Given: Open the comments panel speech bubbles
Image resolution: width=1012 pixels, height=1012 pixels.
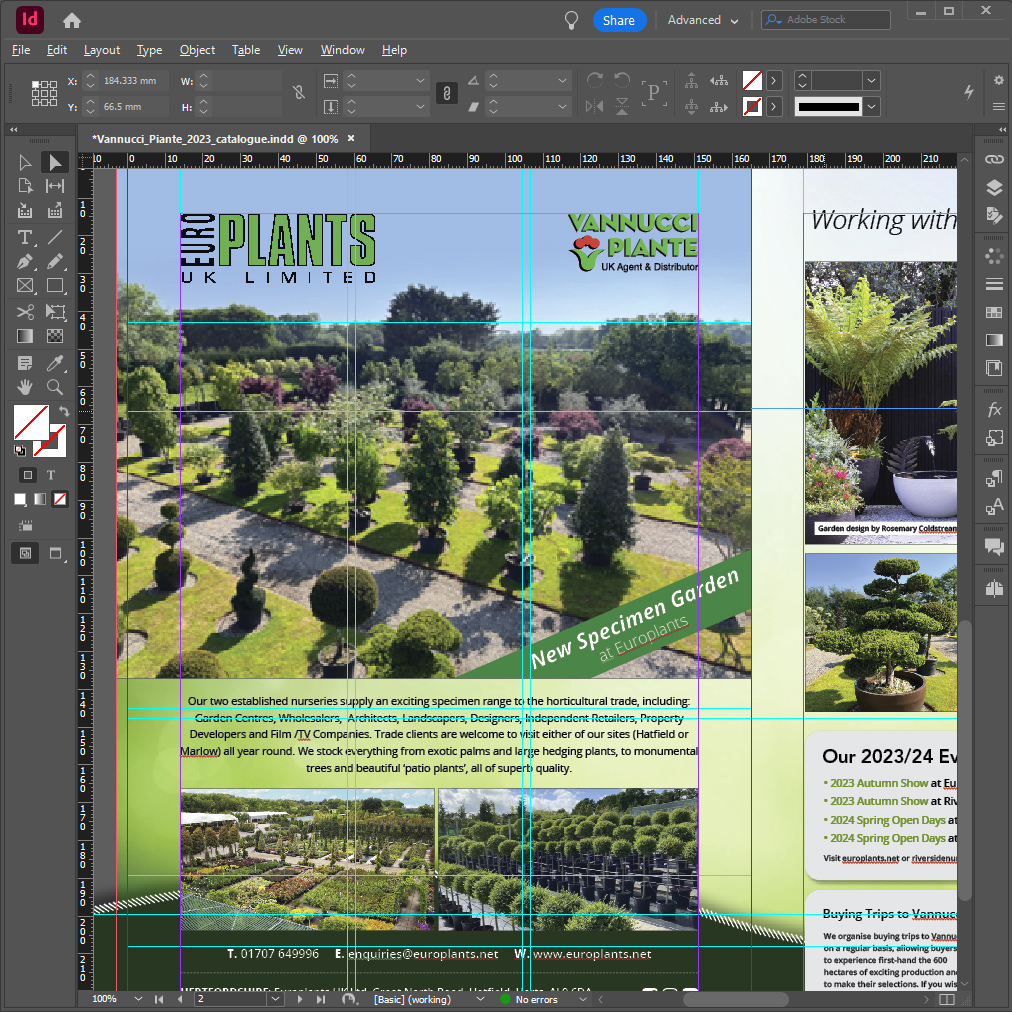Looking at the screenshot, I should (x=994, y=547).
